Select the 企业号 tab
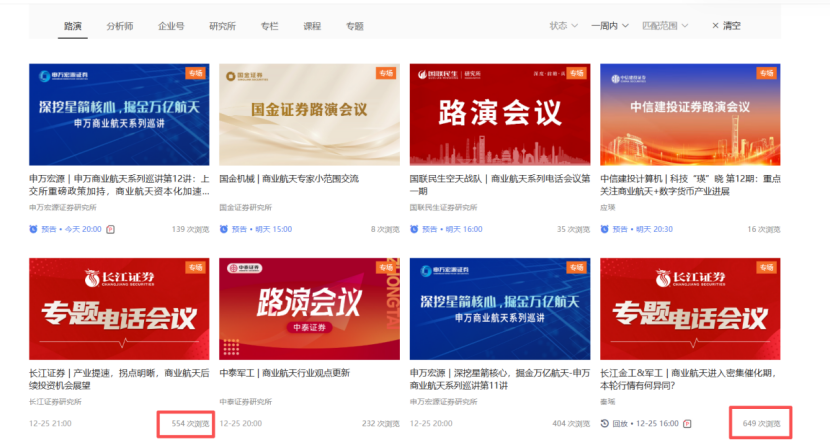This screenshot has width=830, height=445. pyautogui.click(x=171, y=26)
